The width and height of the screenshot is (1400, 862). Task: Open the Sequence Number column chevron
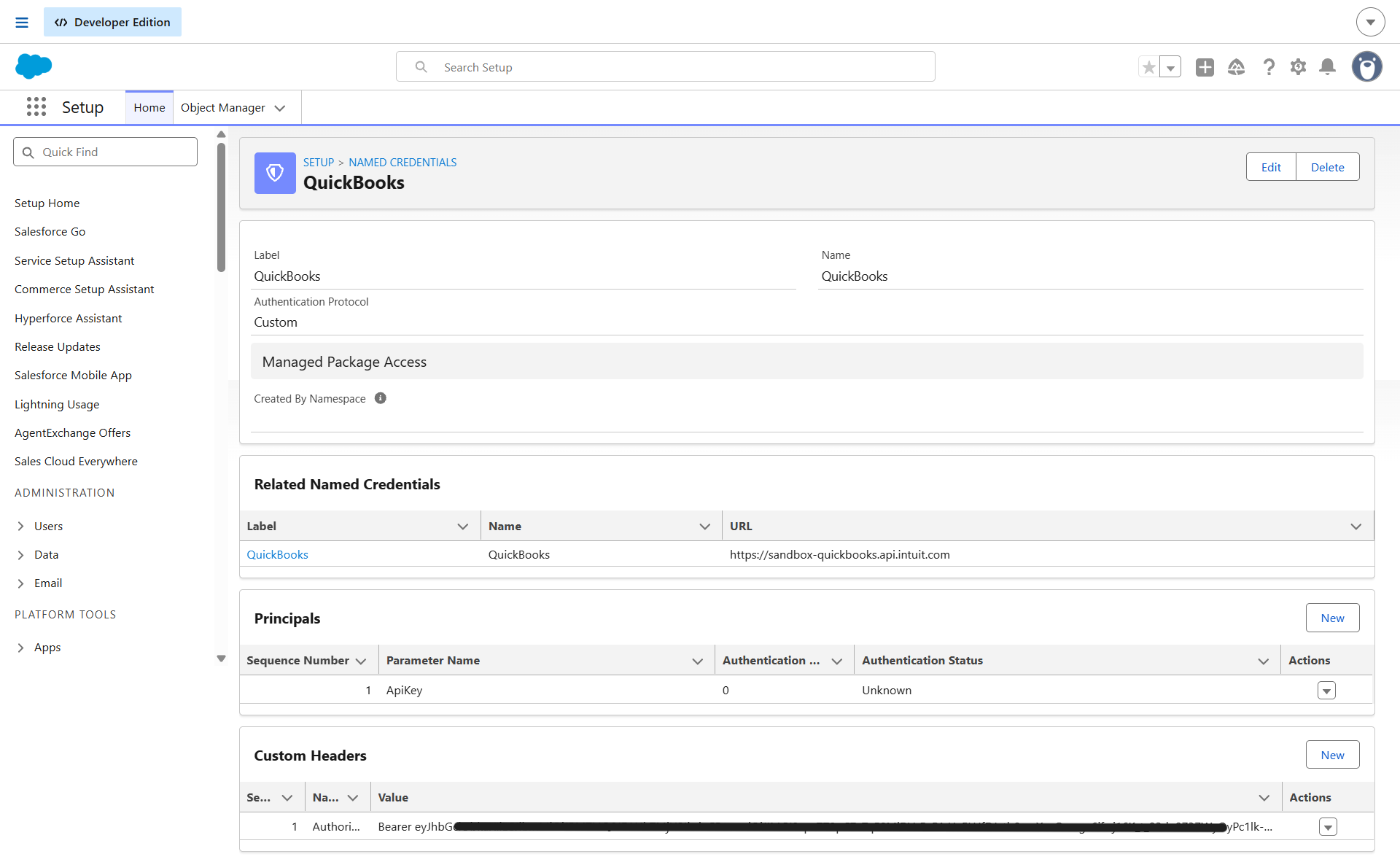click(x=361, y=661)
